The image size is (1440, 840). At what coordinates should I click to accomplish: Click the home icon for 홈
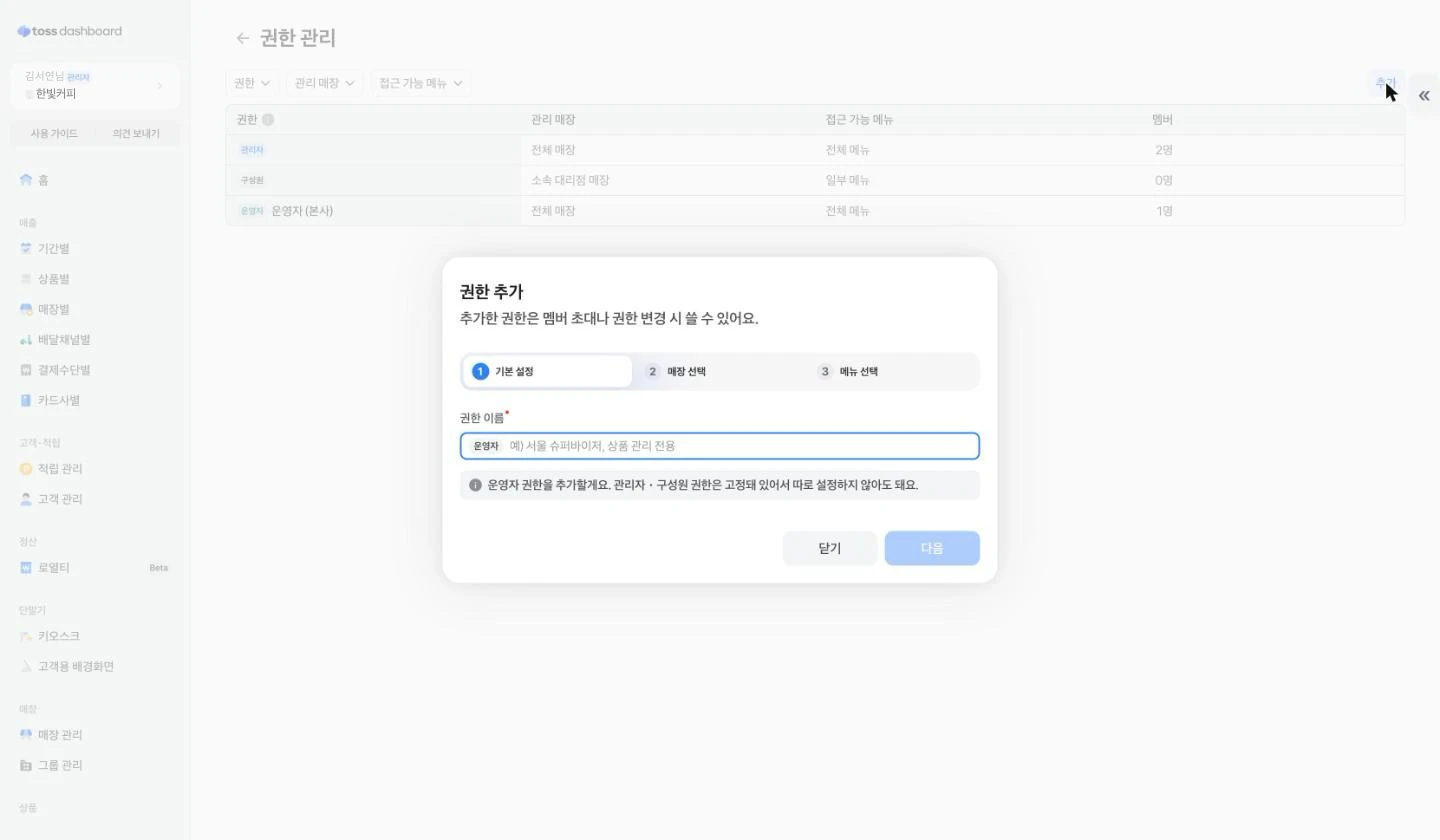26,180
